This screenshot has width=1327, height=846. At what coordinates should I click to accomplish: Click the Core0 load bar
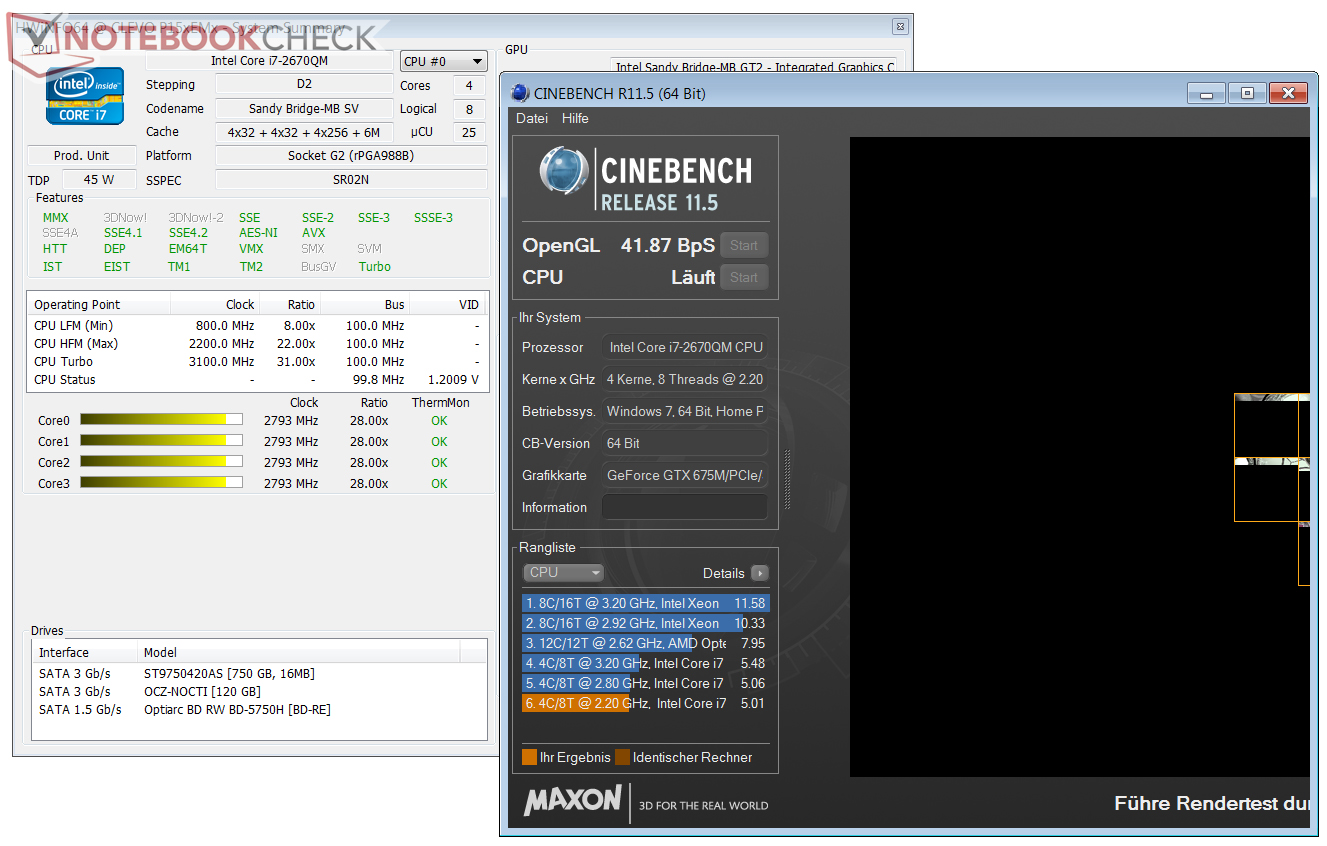tap(161, 420)
